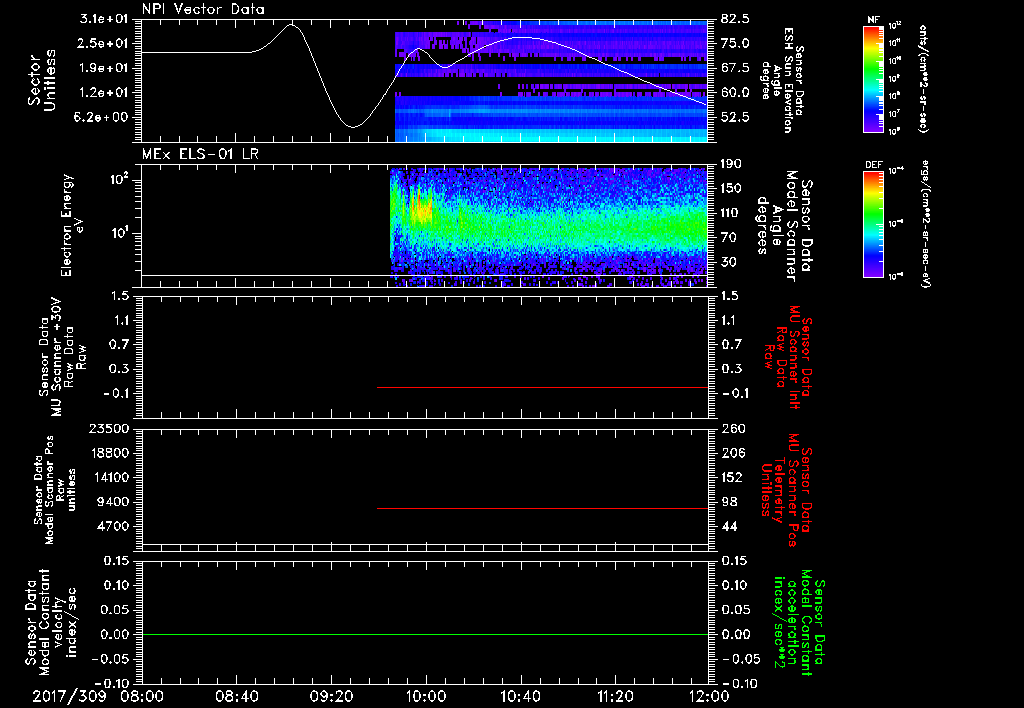Click the green velocity line at zero
This screenshot has width=1024, height=708.
coord(424,634)
